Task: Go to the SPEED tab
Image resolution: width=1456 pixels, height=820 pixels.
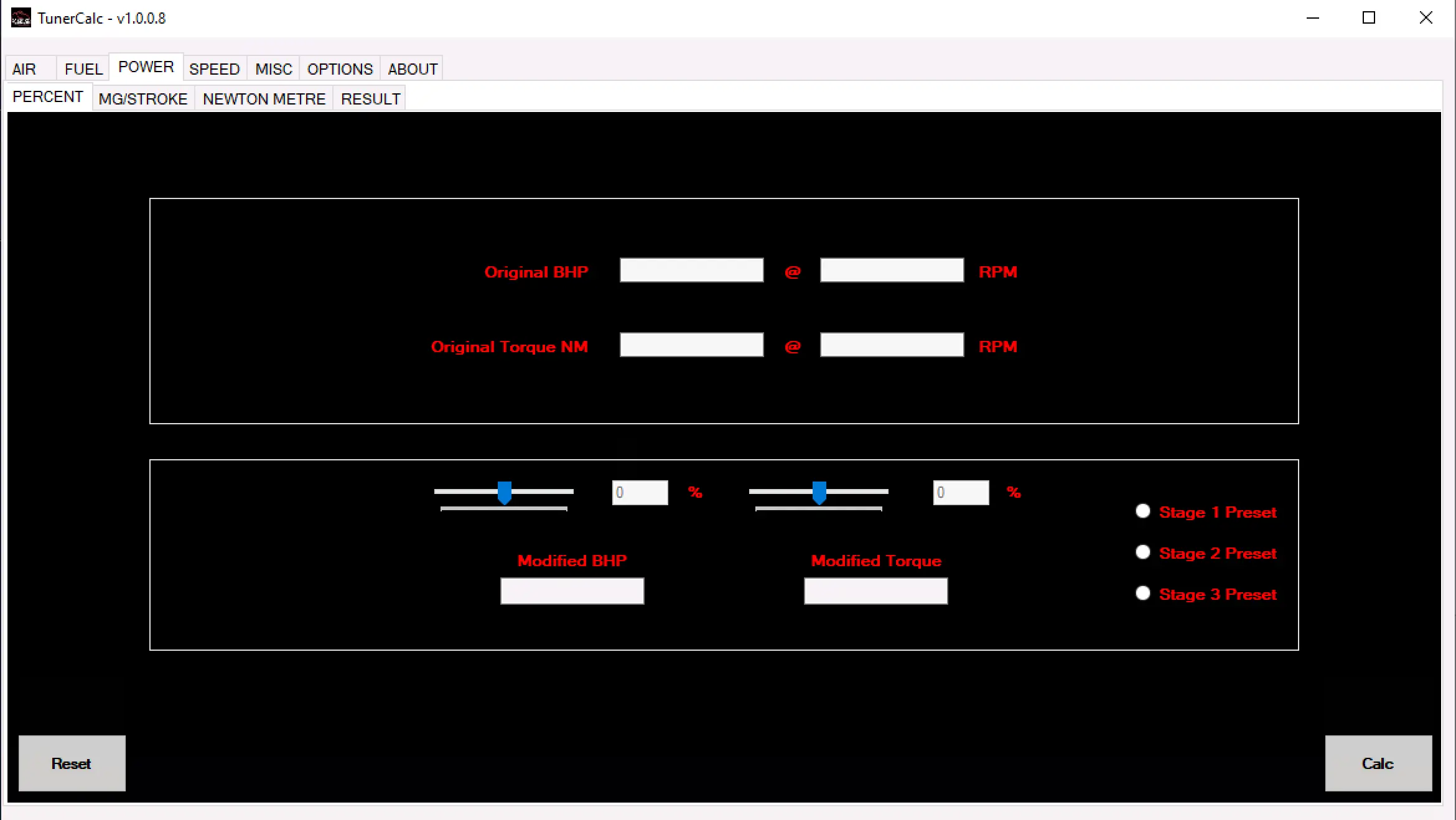Action: pyautogui.click(x=215, y=69)
